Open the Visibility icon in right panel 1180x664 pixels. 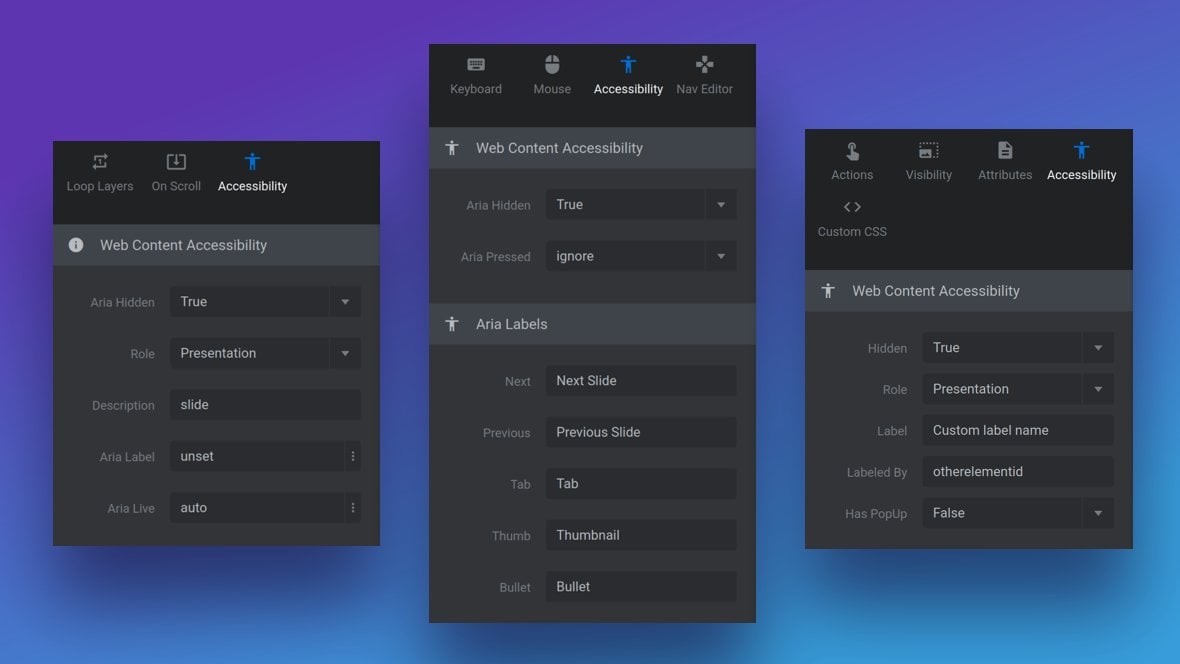coord(929,151)
